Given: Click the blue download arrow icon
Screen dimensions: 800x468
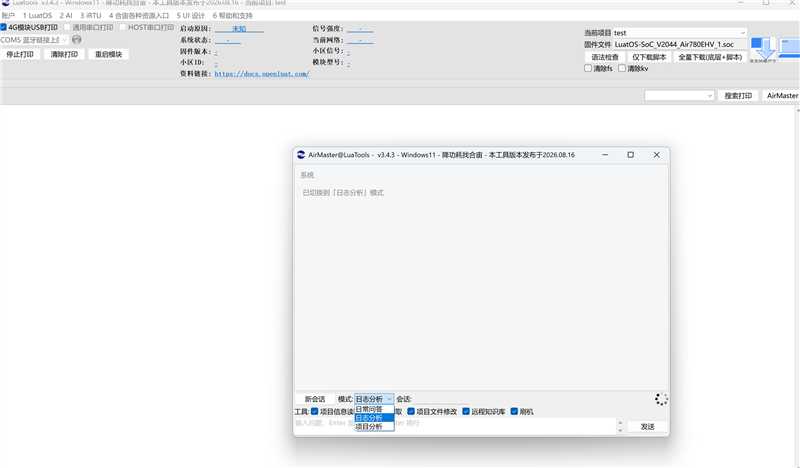Looking at the screenshot, I should [x=763, y=49].
